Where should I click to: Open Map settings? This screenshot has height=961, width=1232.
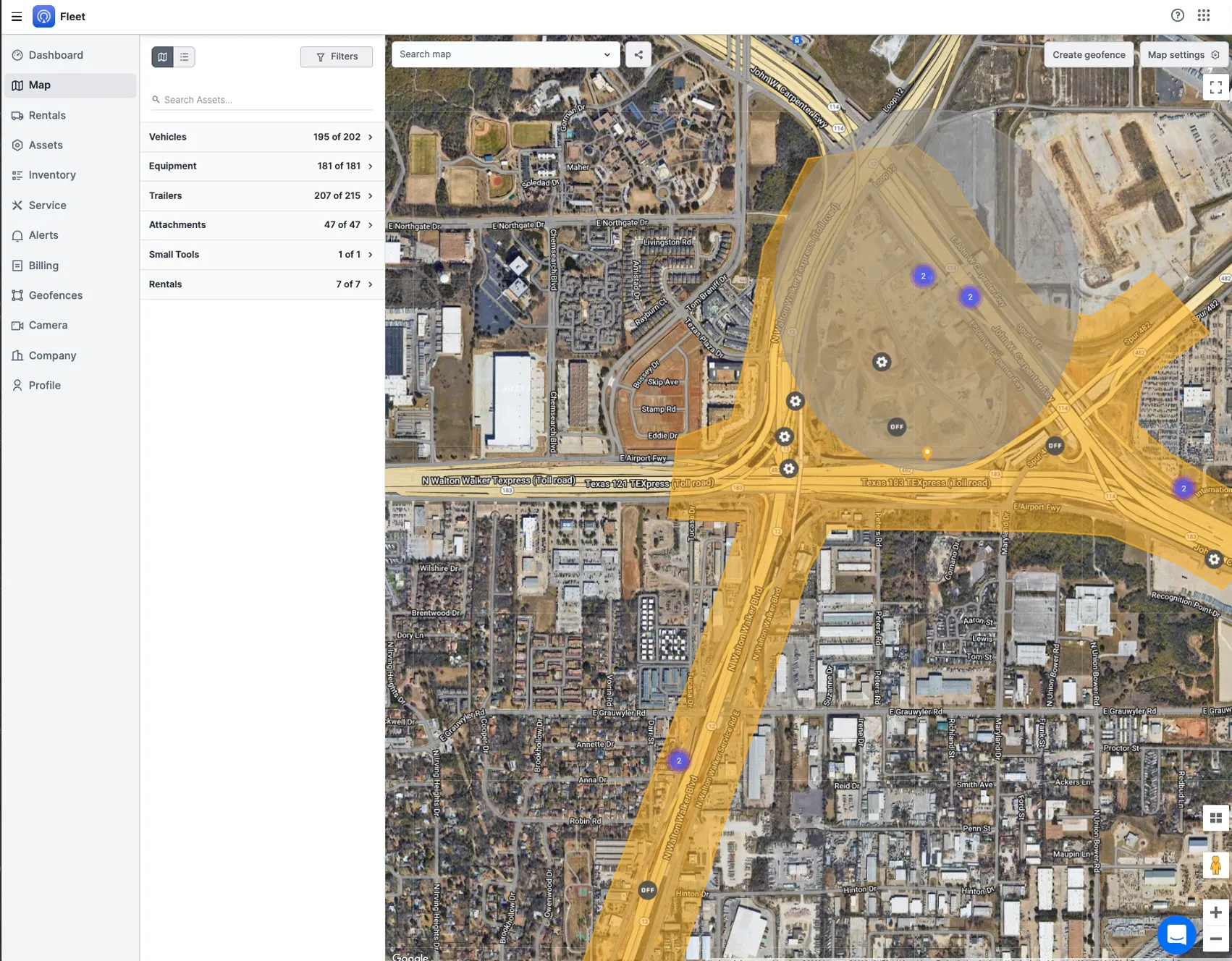[x=1183, y=54]
